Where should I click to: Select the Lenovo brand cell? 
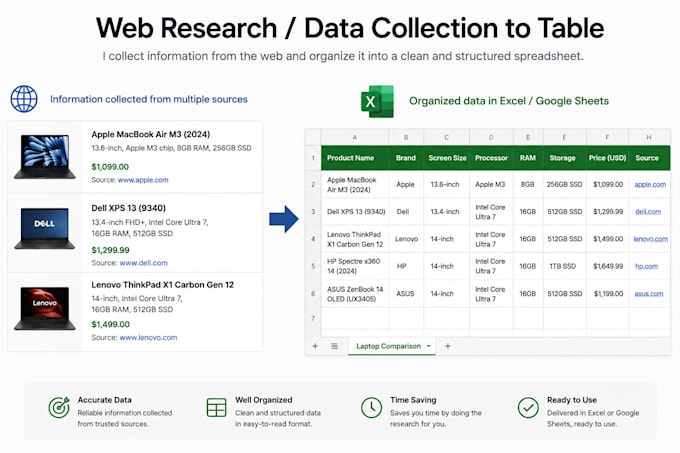406,239
